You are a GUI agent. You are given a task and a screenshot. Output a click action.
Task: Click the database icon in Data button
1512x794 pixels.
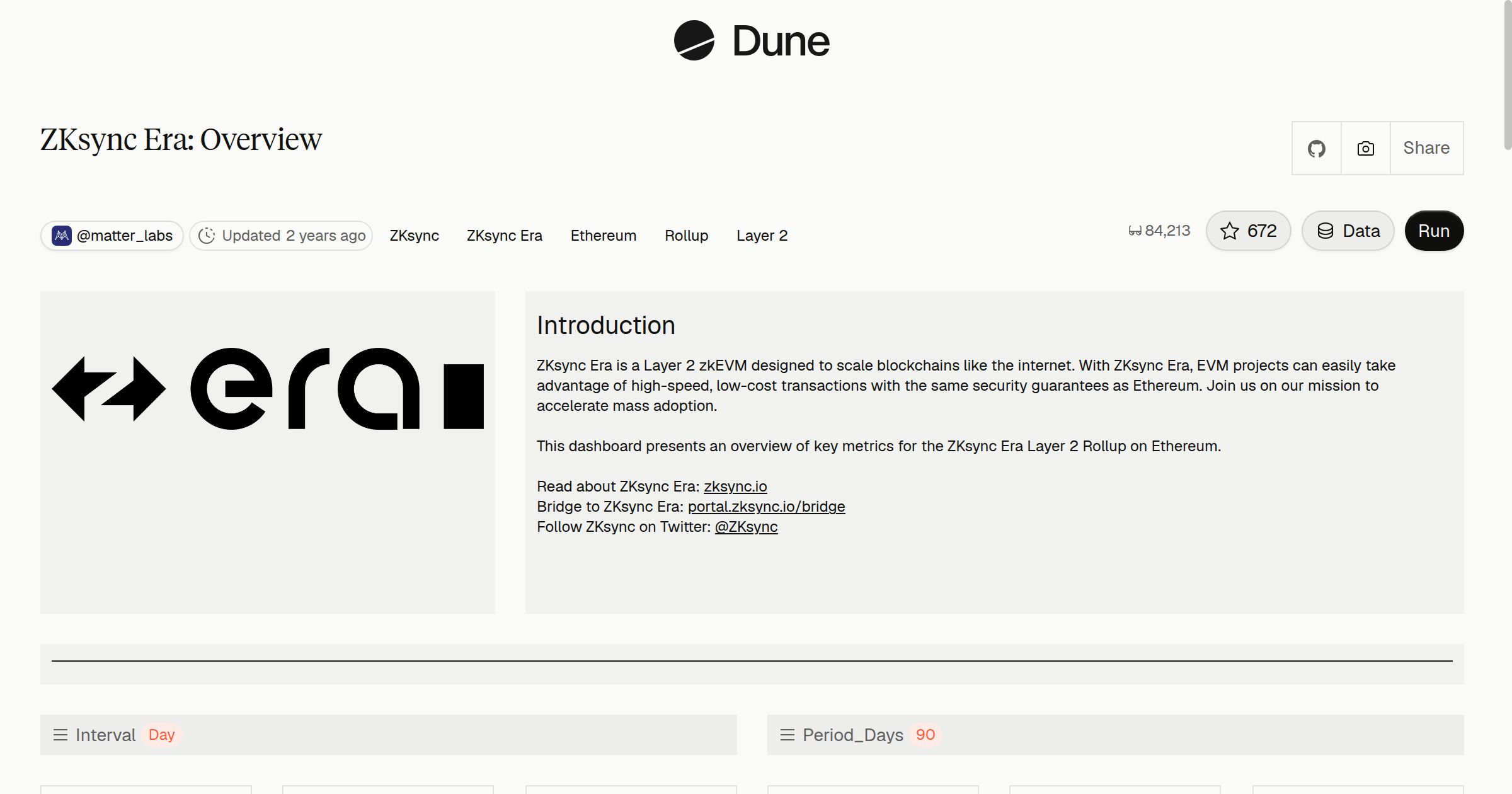coord(1326,231)
